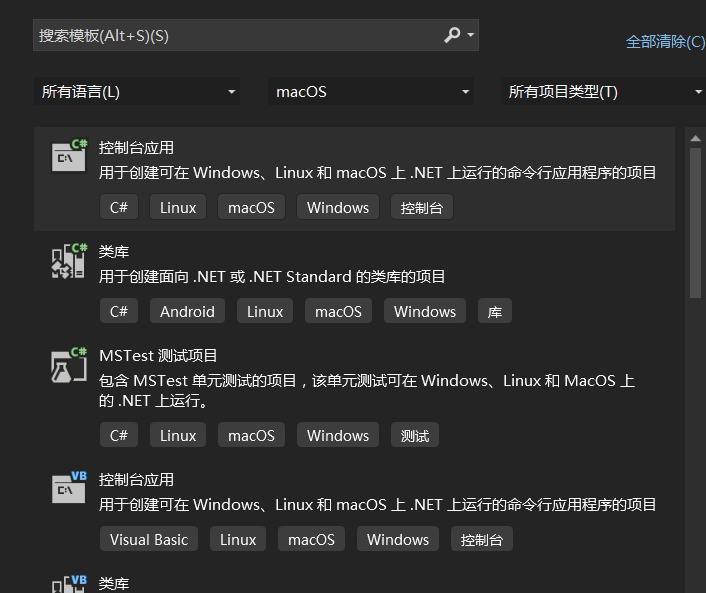The height and width of the screenshot is (593, 706).
Task: Open the search options dropdown arrow
Action: click(x=471, y=35)
